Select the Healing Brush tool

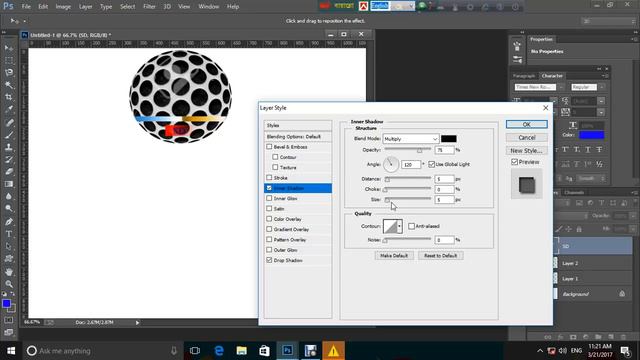pos(9,122)
